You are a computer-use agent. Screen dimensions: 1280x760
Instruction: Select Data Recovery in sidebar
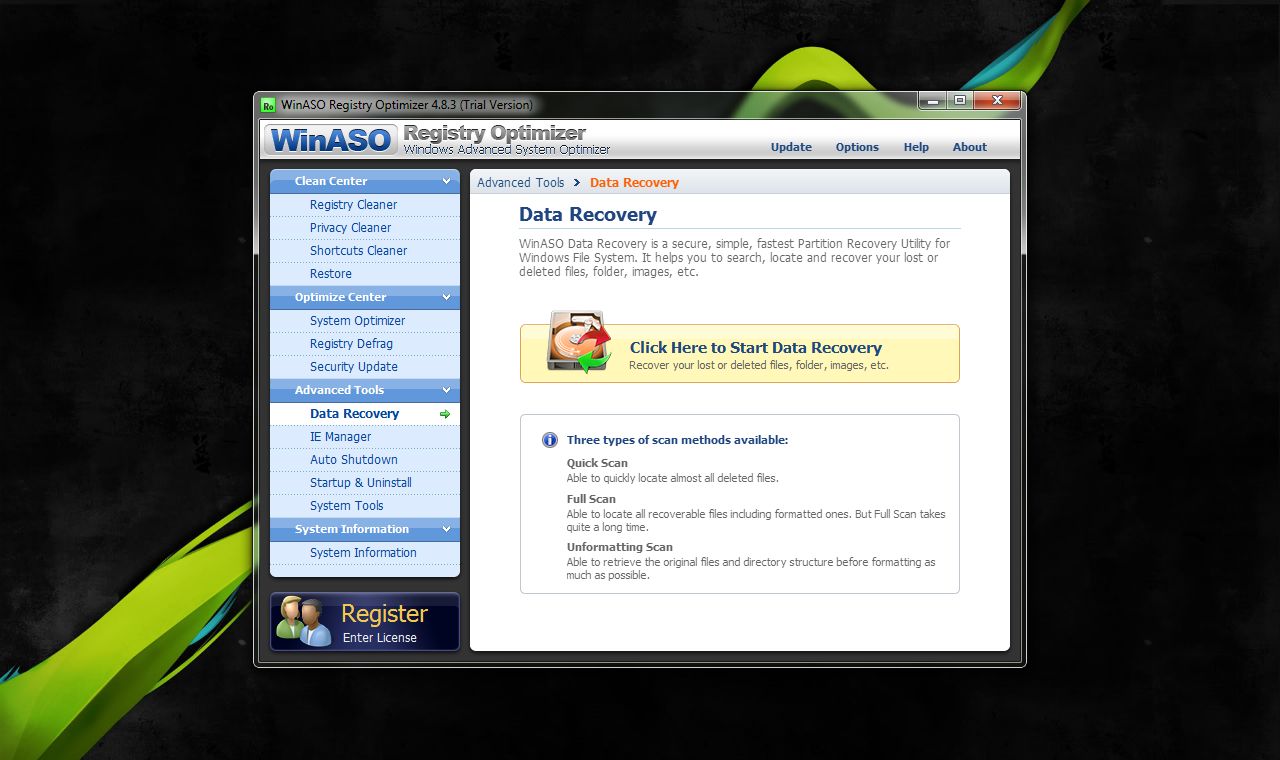[365, 414]
